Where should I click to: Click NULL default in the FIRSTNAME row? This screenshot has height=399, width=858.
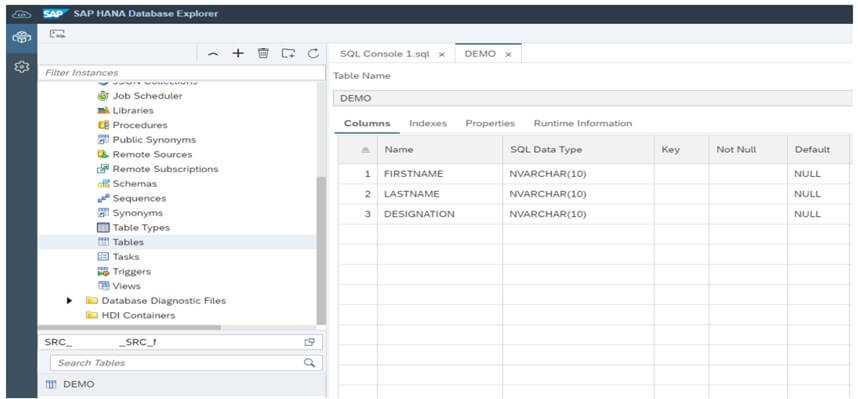(807, 174)
